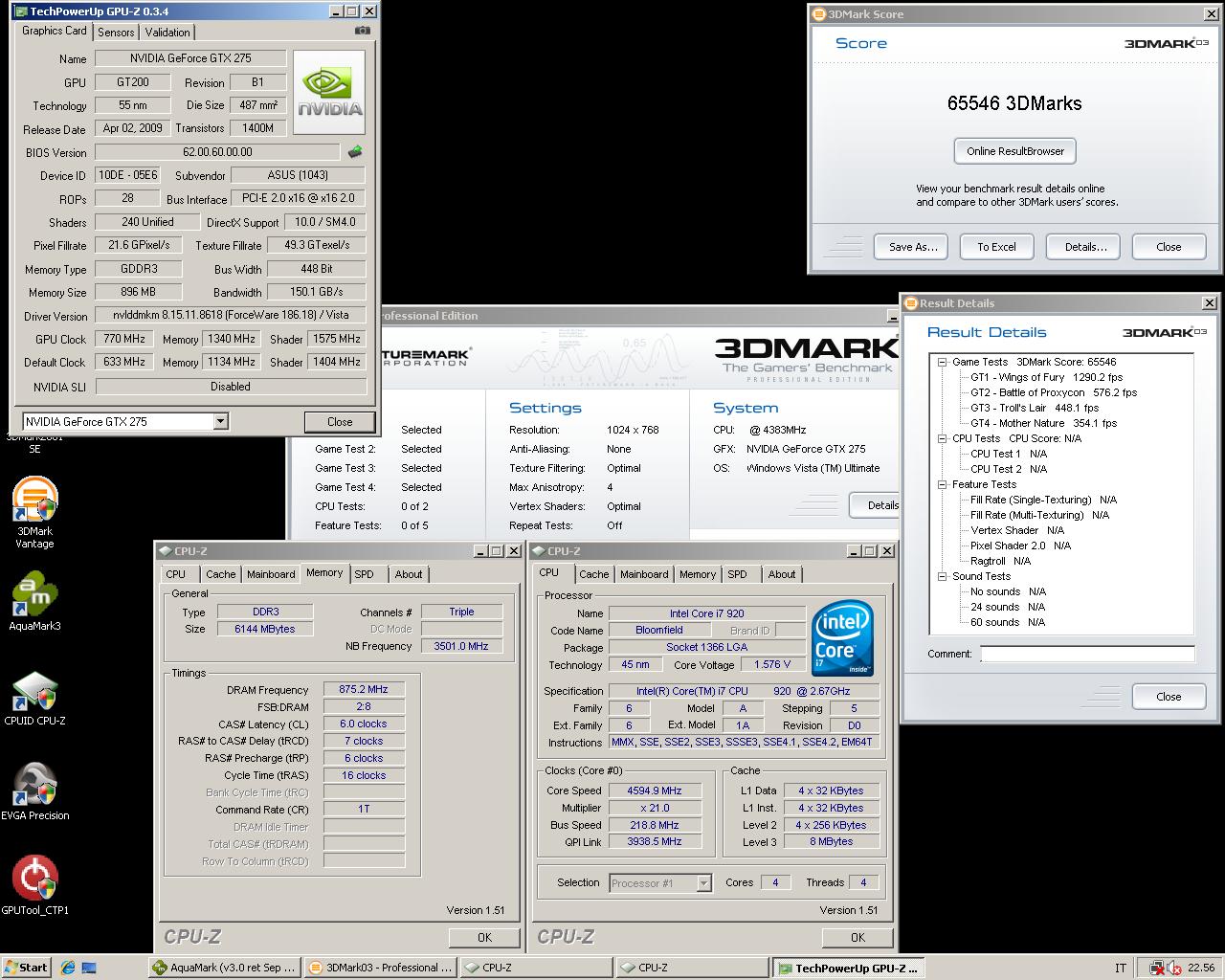The image size is (1225, 980).
Task: Click the Result Details window title icon
Action: pos(910,303)
